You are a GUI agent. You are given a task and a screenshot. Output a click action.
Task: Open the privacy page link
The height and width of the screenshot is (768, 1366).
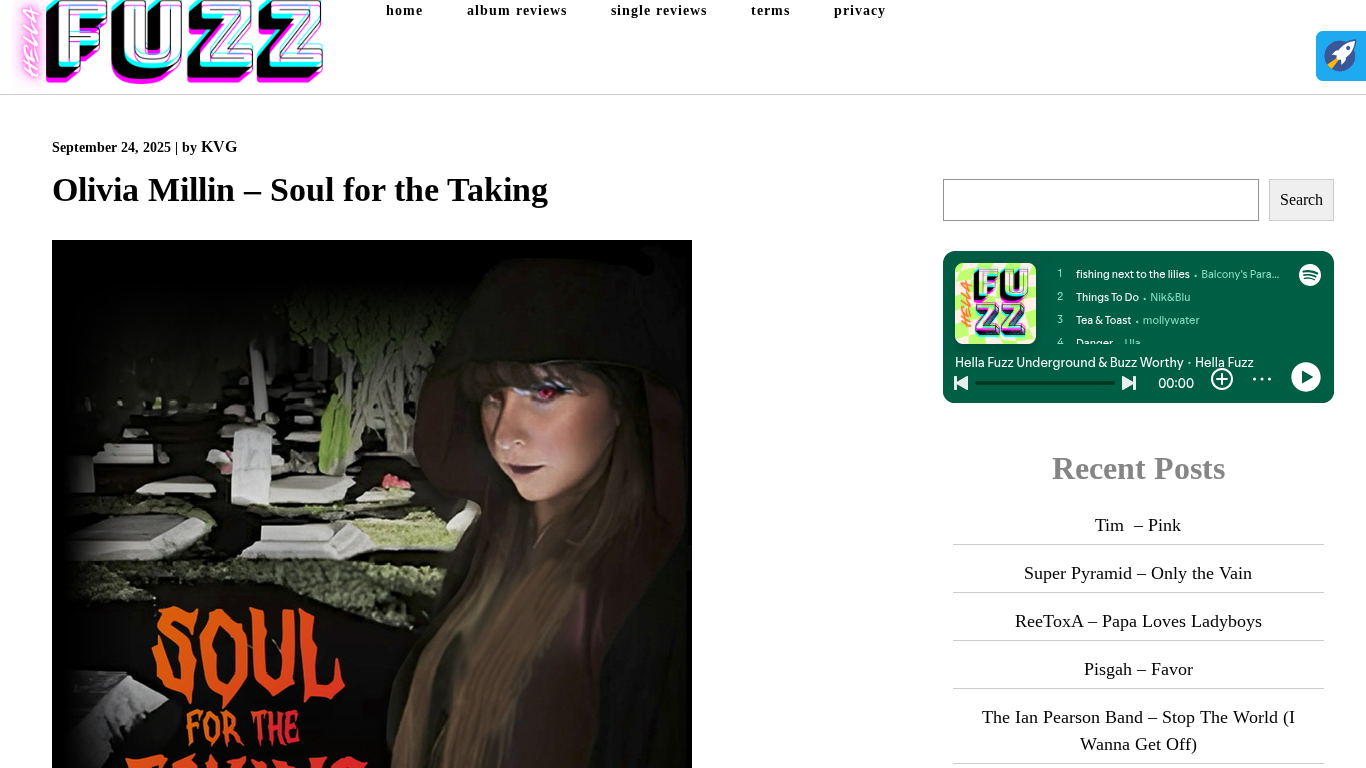(860, 11)
